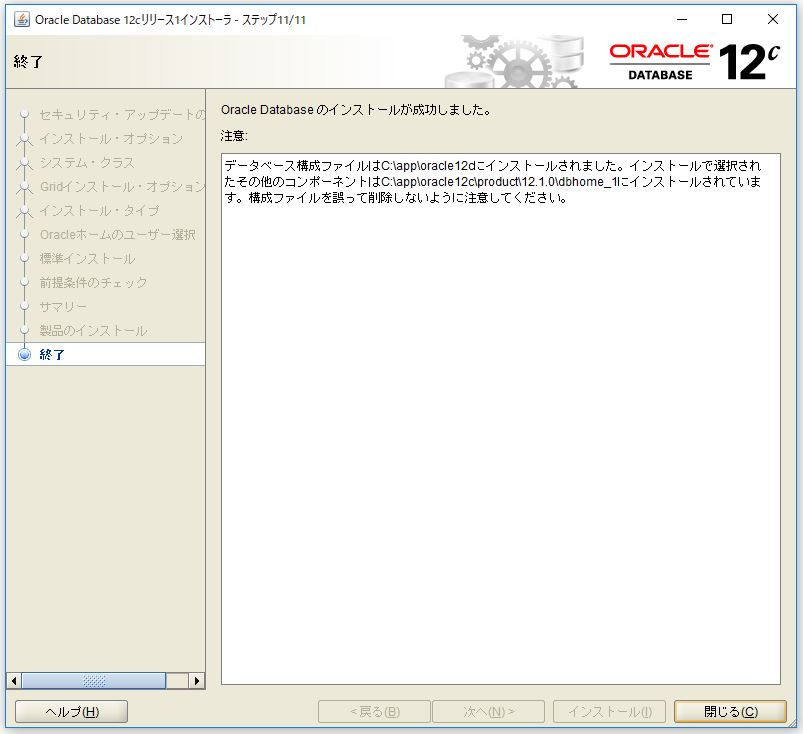Select the 製品のインストール step

coord(93,330)
